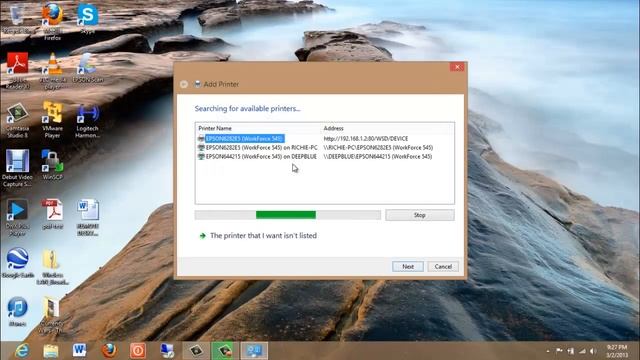Cancel the Add Printer wizard
This screenshot has width=640, height=360.
click(x=443, y=267)
